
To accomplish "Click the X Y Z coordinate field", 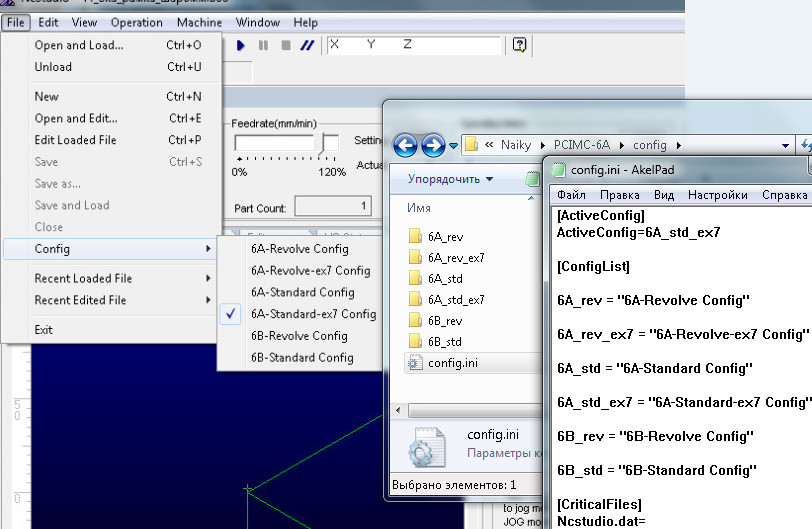I will (x=415, y=45).
